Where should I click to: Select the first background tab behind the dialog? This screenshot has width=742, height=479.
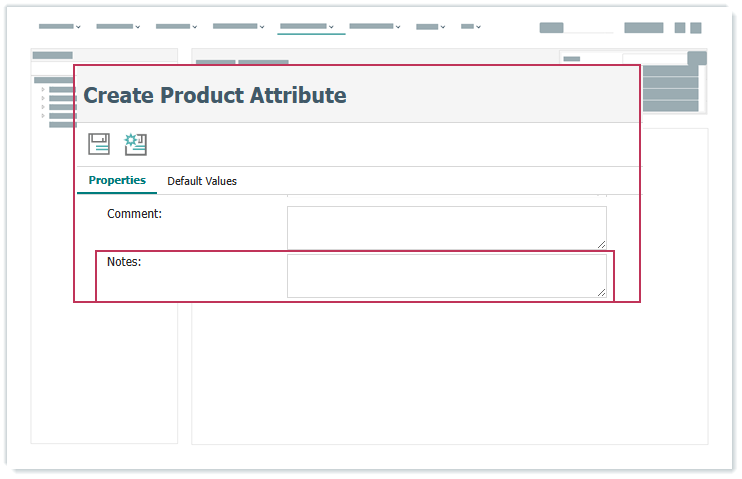coord(215,62)
